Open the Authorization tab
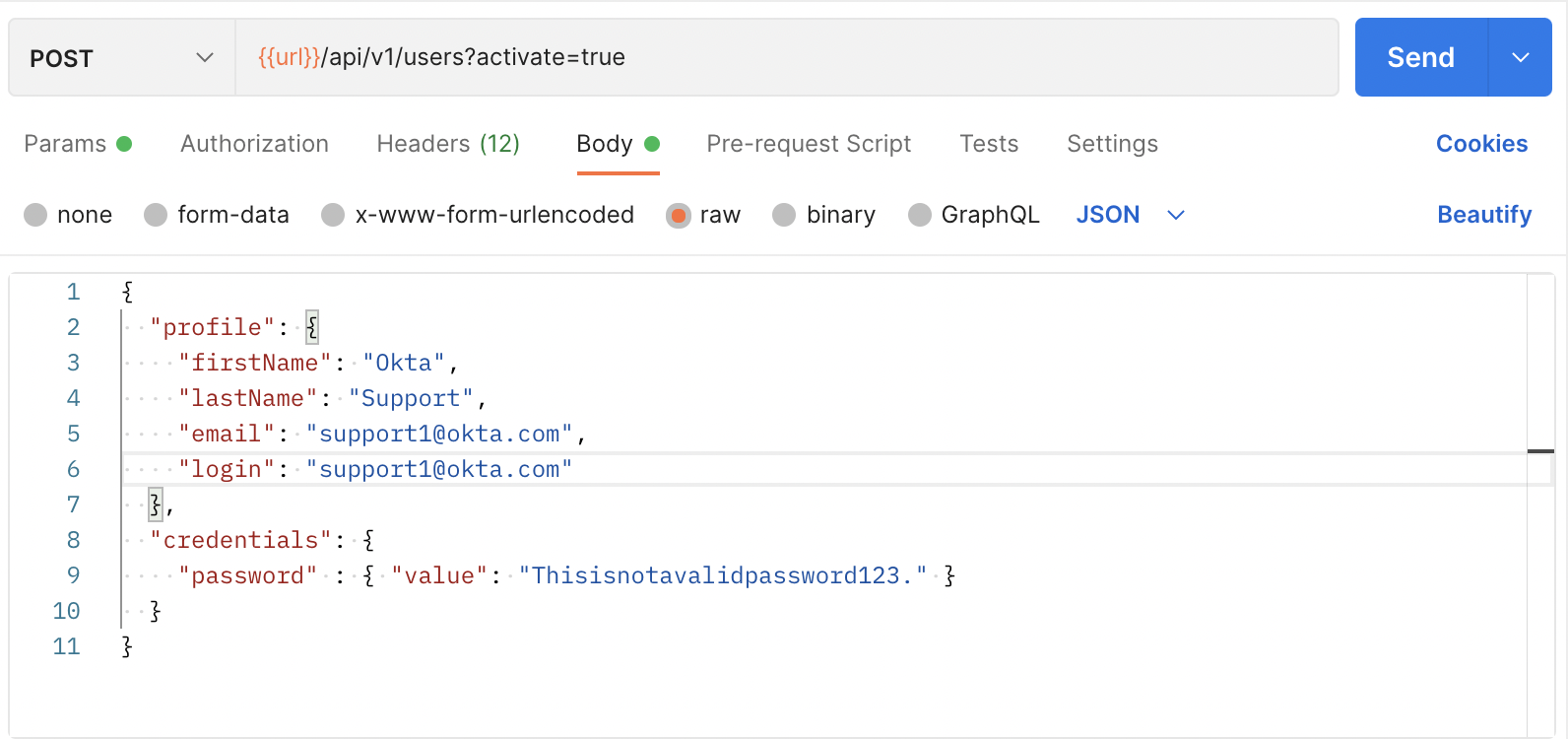The height and width of the screenshot is (739, 1568). (x=254, y=144)
